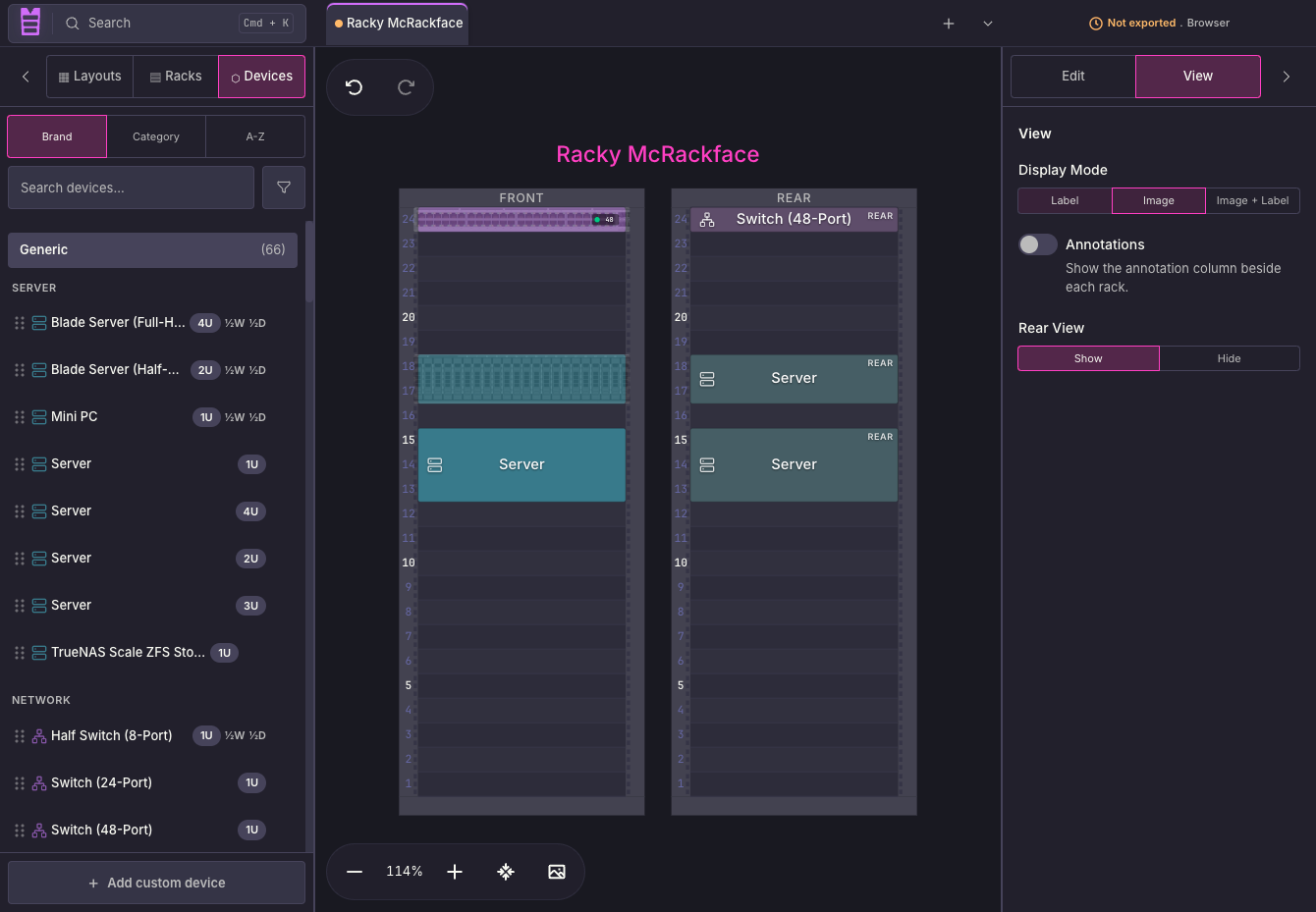Zoom out with the minus button

(355, 872)
